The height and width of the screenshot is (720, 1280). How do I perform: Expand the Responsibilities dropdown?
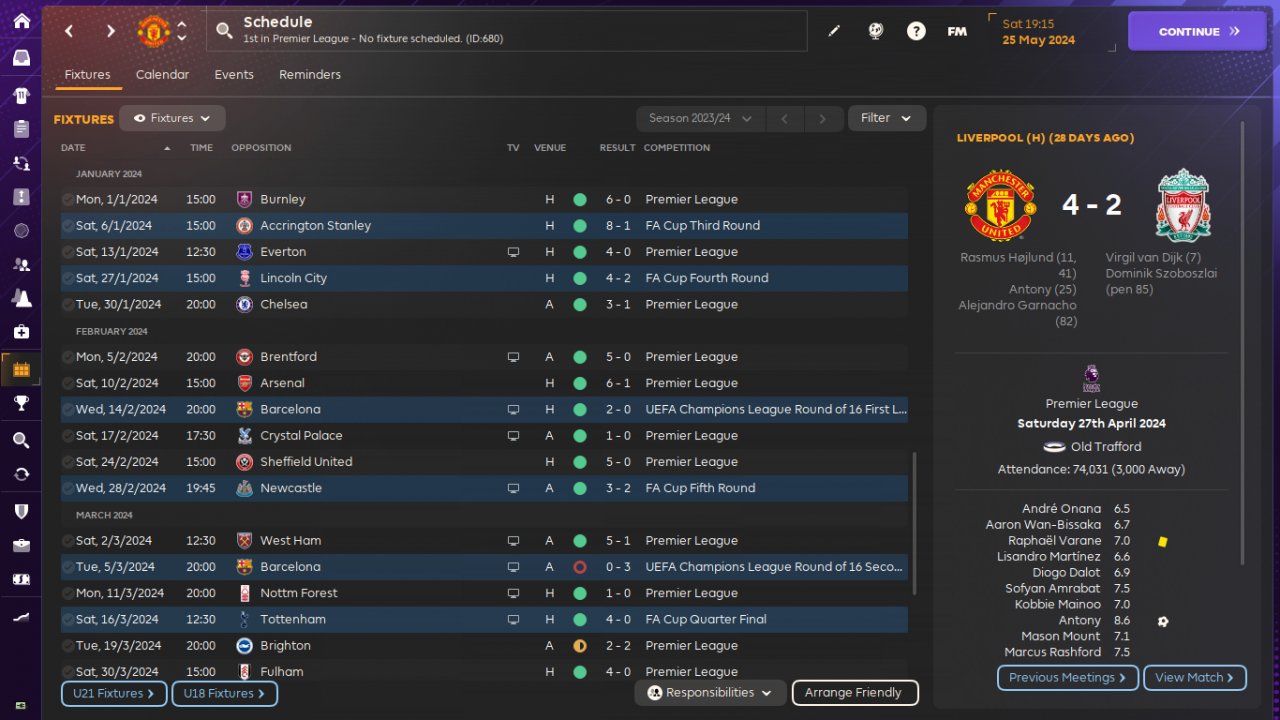point(710,692)
